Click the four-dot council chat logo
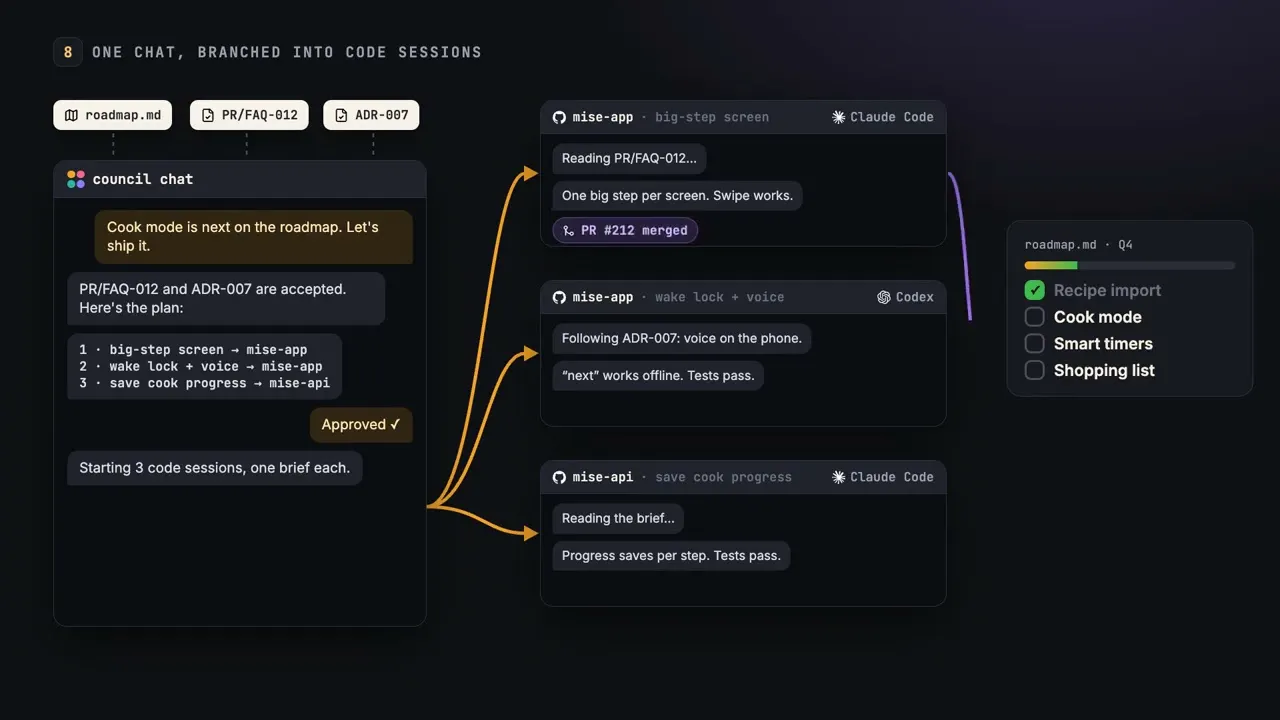 pyautogui.click(x=76, y=179)
